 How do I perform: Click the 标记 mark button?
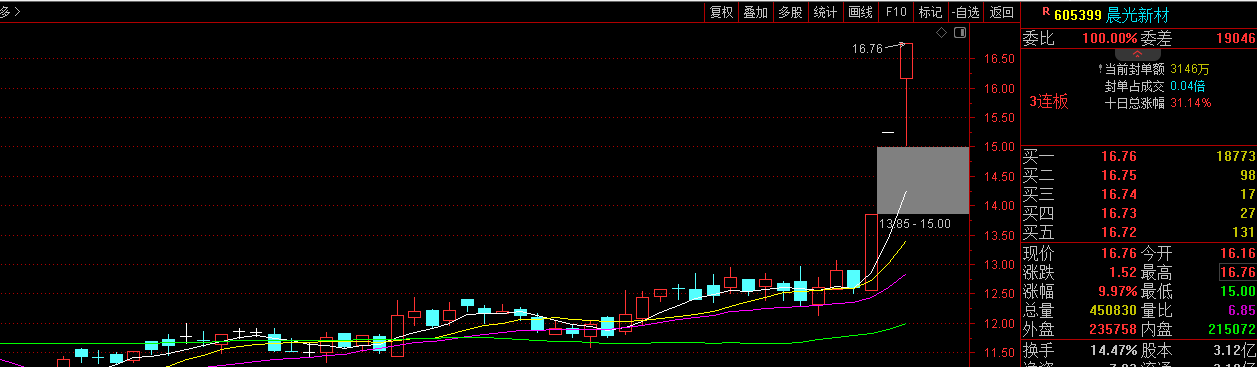(x=931, y=12)
